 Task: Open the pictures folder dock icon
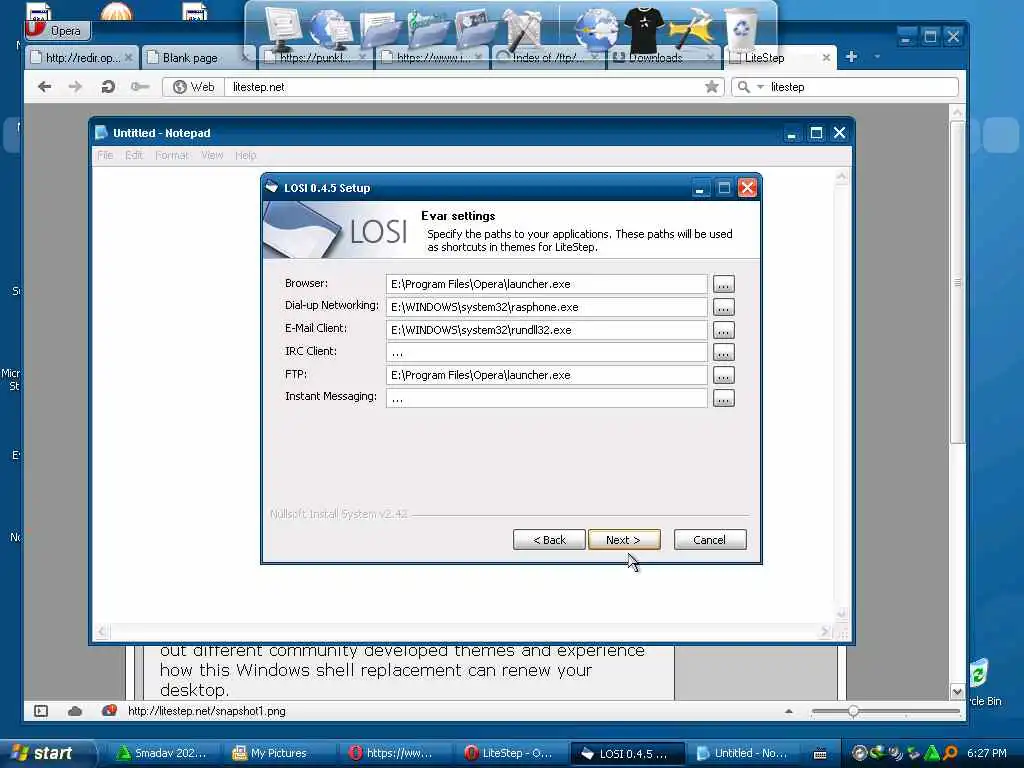[474, 29]
